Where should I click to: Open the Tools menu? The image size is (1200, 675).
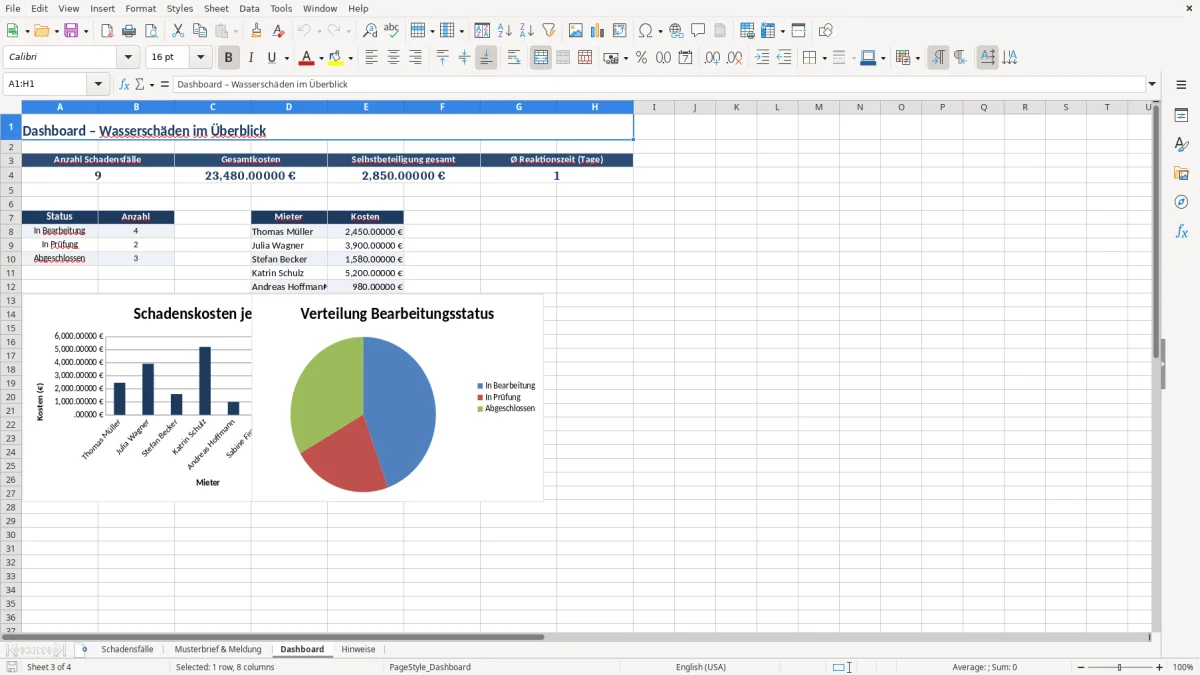click(281, 8)
